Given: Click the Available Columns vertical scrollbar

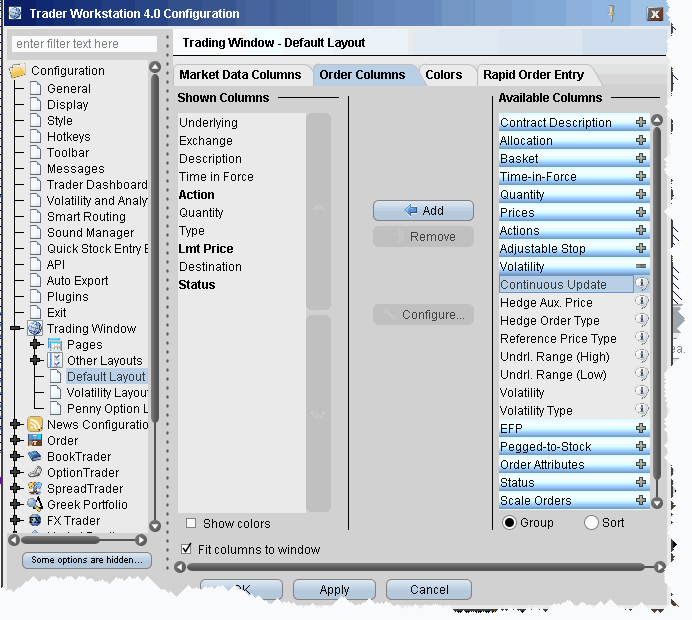Looking at the screenshot, I should pos(657,304).
